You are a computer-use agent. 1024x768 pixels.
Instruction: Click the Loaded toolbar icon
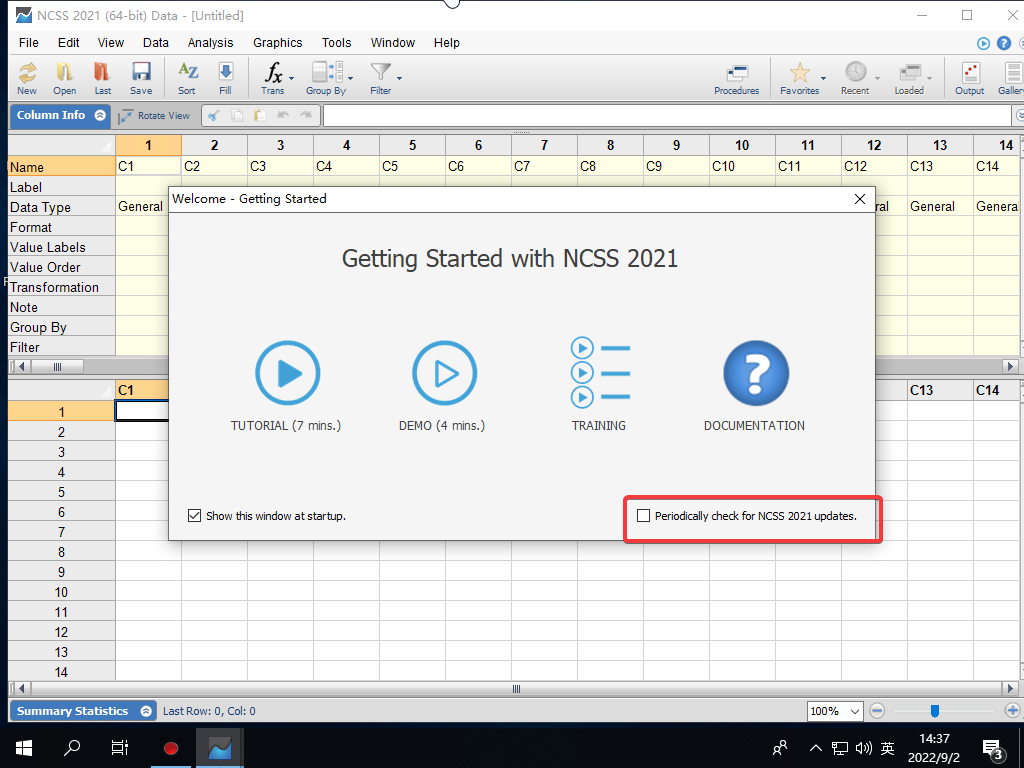tap(909, 78)
